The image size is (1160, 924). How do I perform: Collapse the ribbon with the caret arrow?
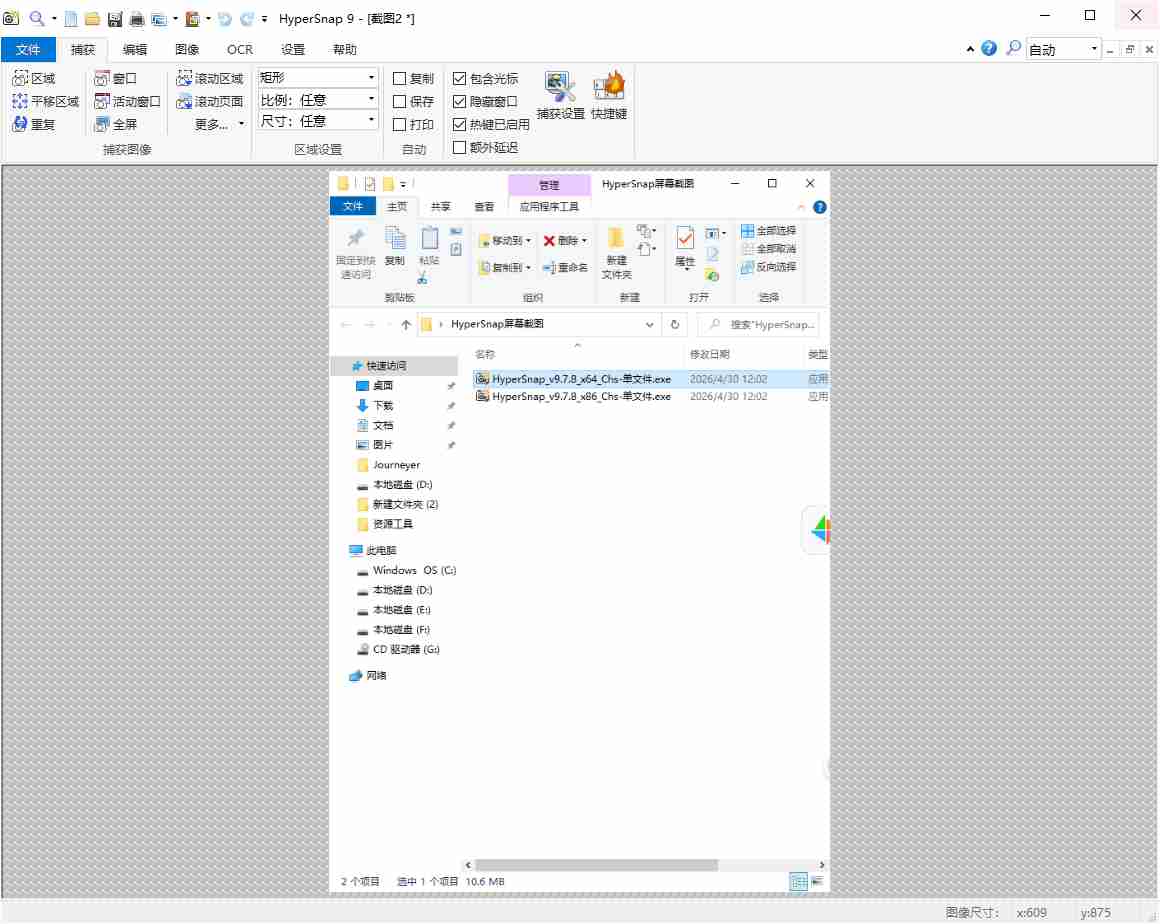[970, 49]
